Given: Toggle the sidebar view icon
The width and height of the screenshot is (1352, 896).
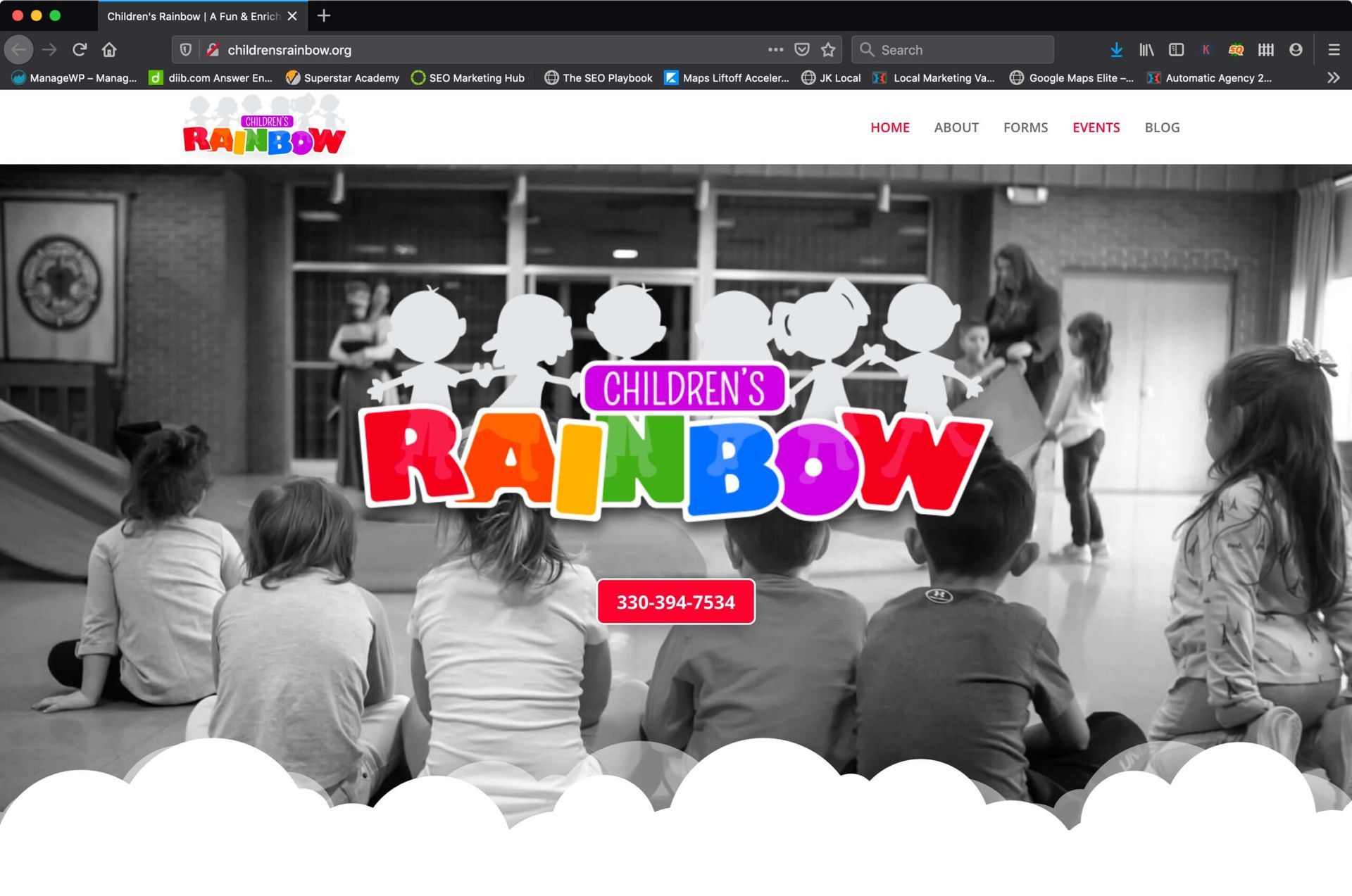Looking at the screenshot, I should [x=1176, y=50].
